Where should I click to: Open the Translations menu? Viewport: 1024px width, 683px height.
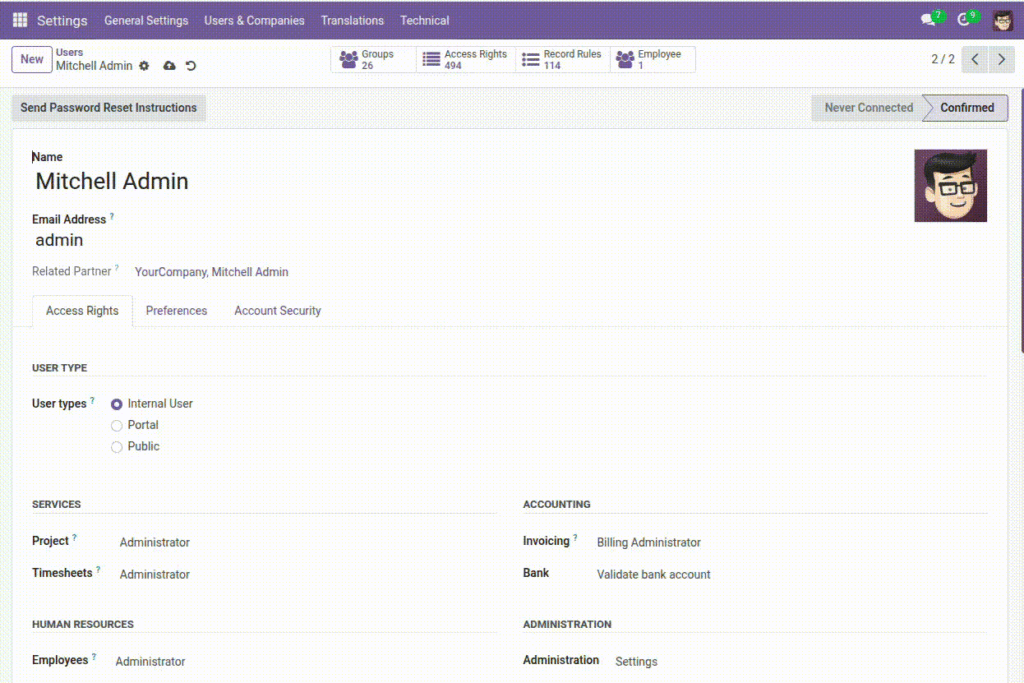[x=352, y=20]
